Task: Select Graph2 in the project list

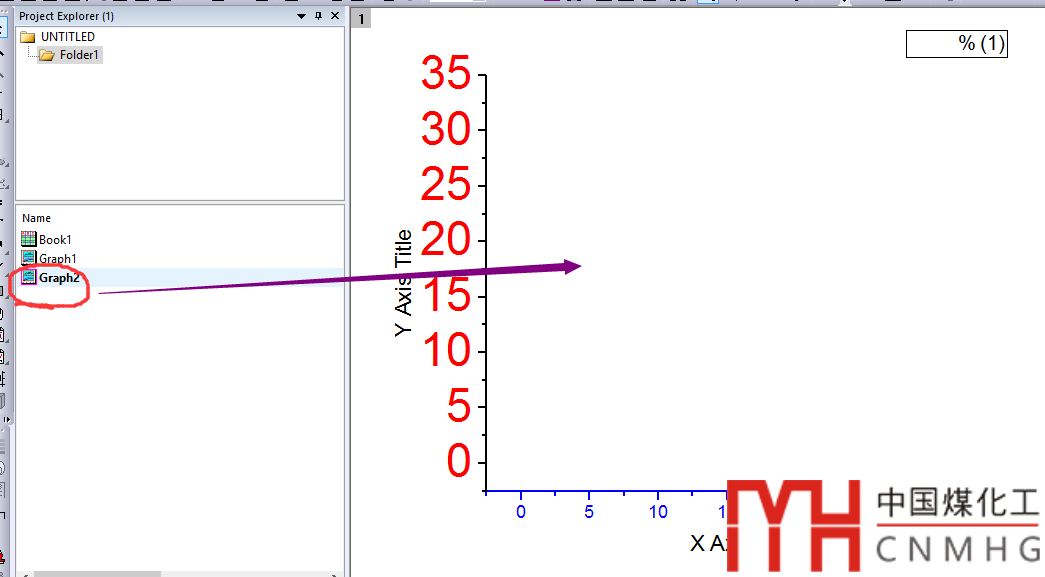Action: [51, 278]
